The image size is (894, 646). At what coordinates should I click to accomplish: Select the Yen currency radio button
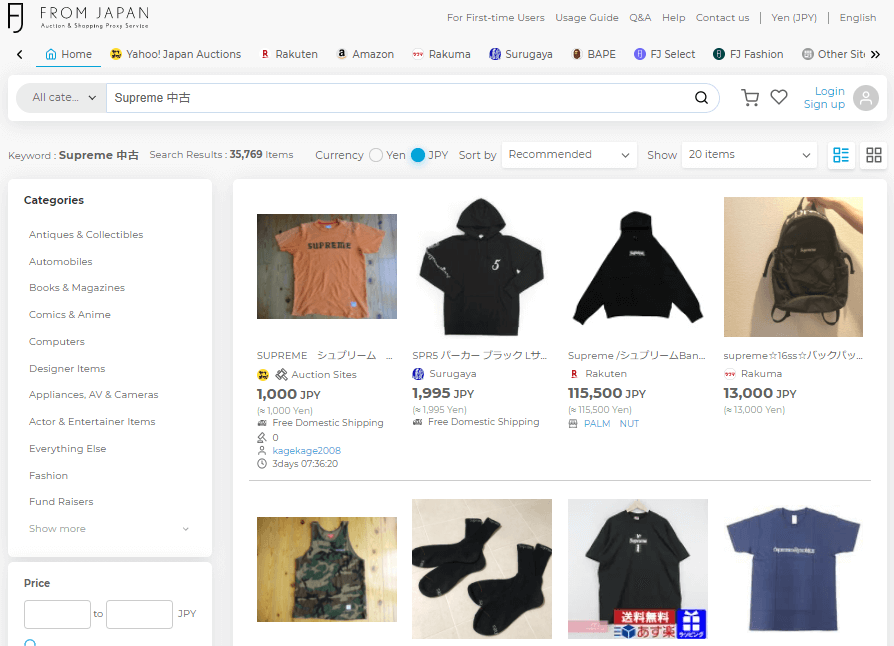click(376, 155)
